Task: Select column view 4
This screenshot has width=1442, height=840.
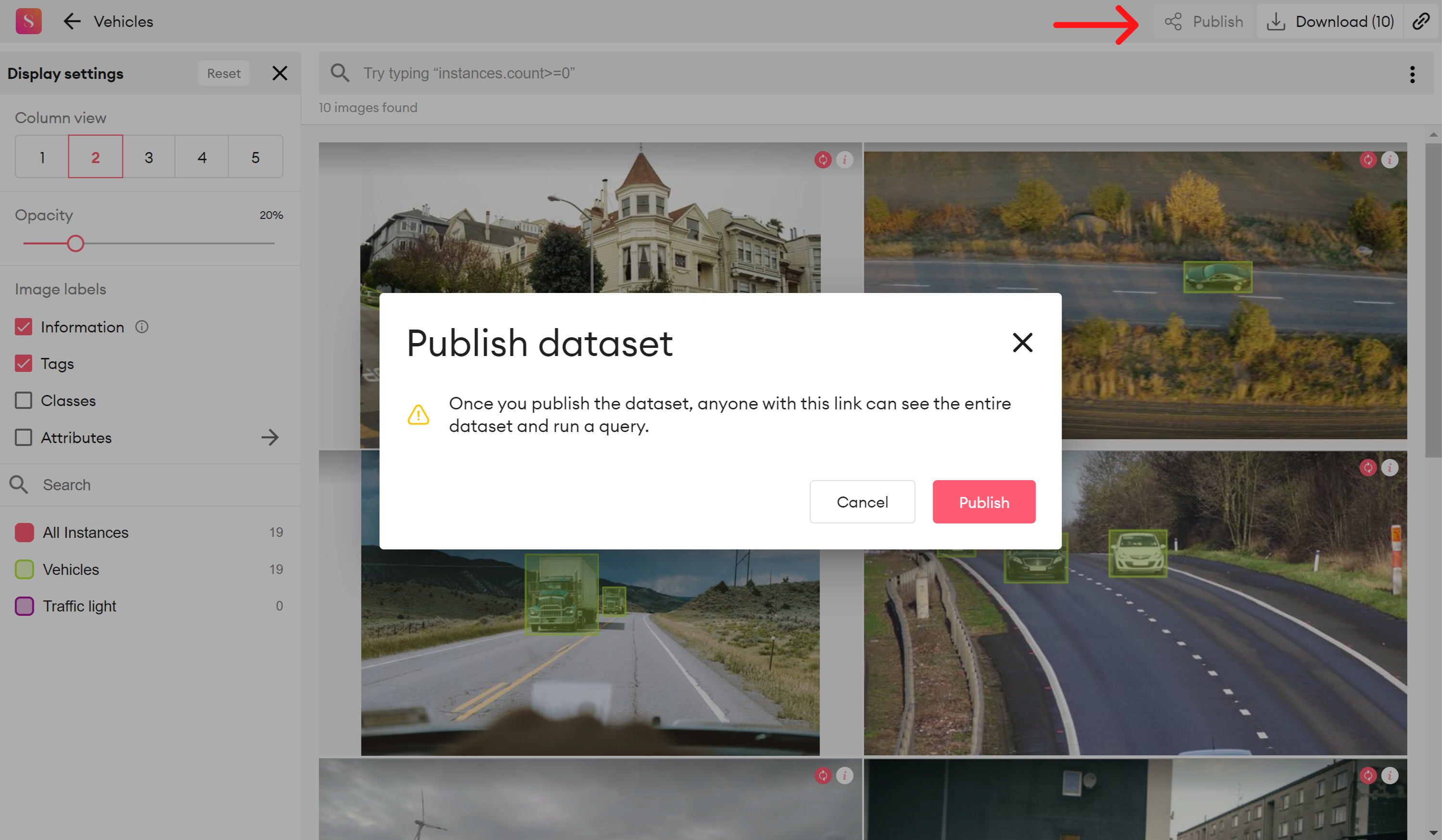Action: pos(202,157)
